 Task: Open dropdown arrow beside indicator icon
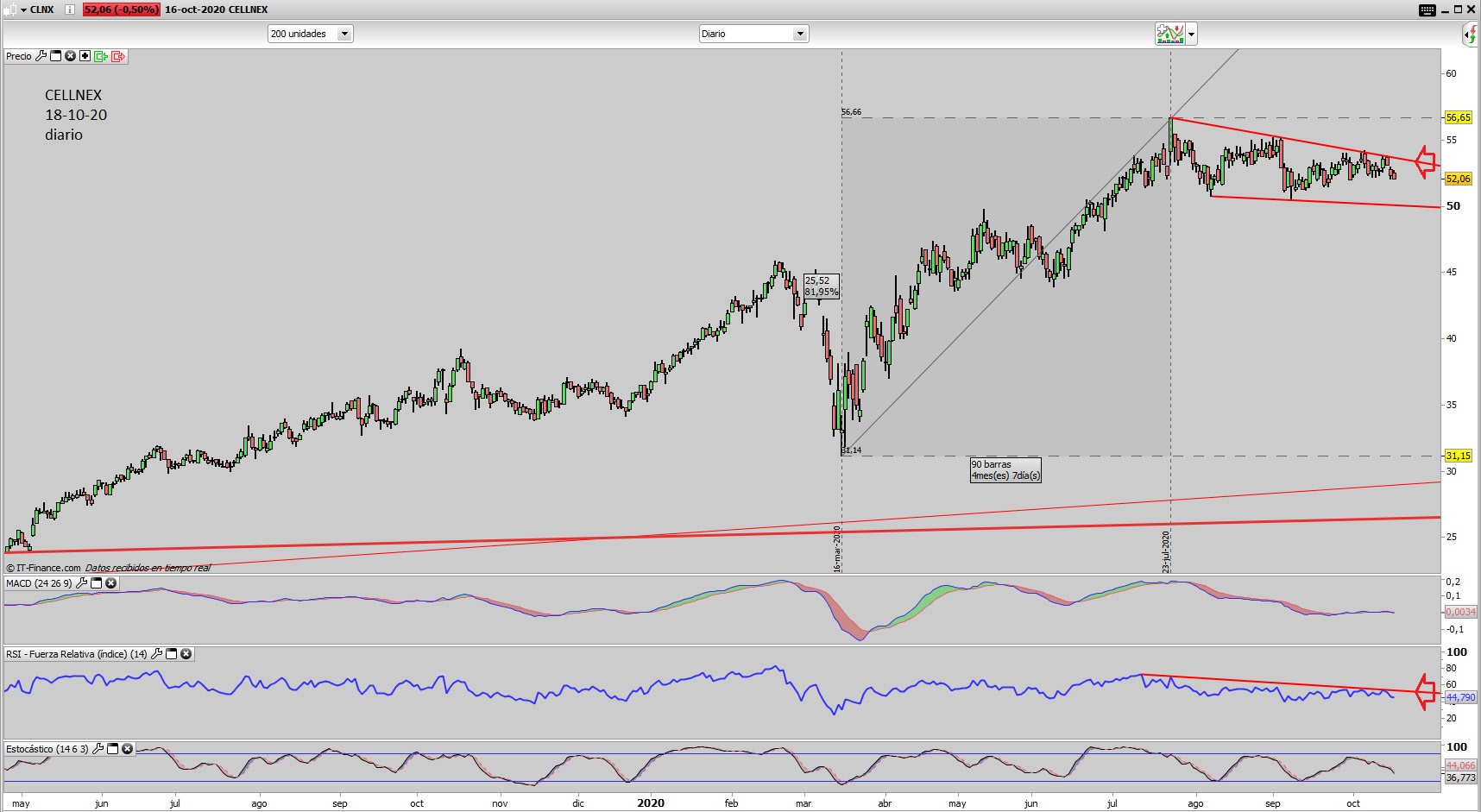[x=1192, y=35]
